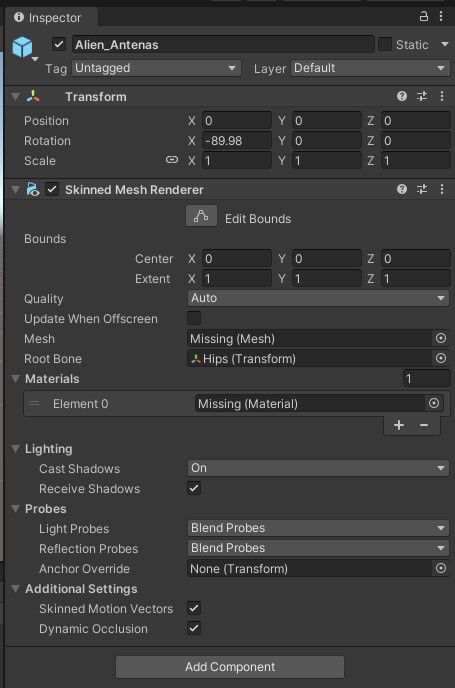The width and height of the screenshot is (455, 688).
Task: Open the object picker for Mesh
Action: [441, 338]
